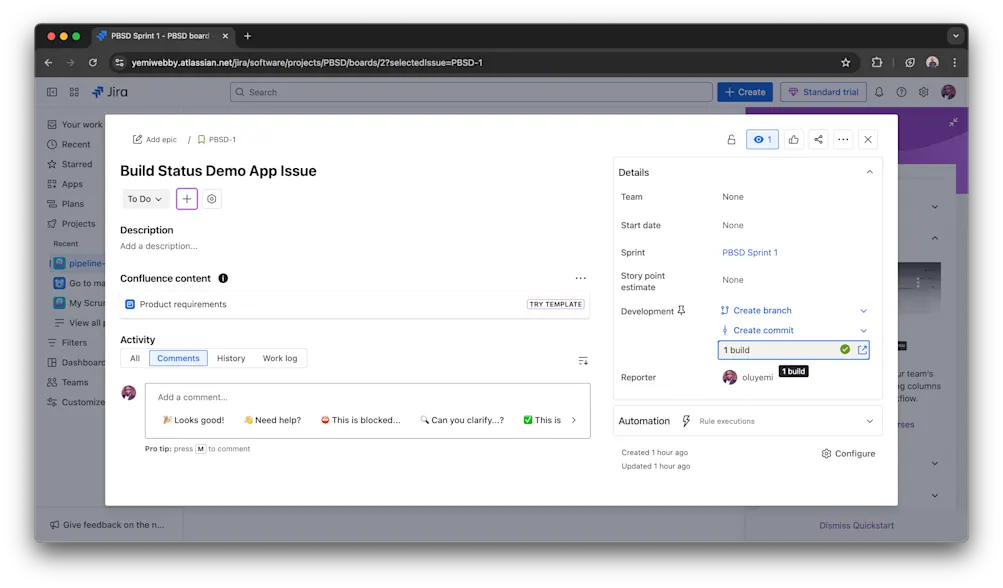Open the To Do status dropdown
Viewport: 1003px width, 588px height.
pos(143,198)
